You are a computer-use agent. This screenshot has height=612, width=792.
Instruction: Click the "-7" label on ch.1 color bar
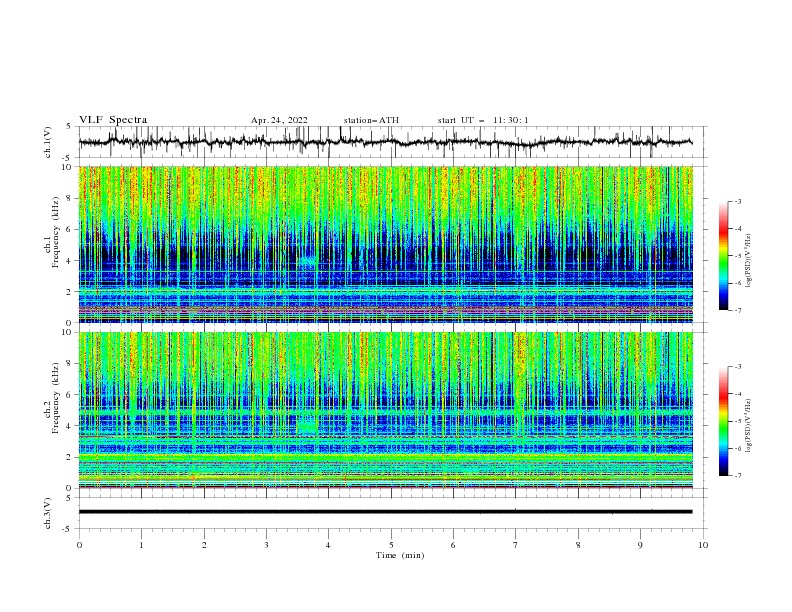pos(738,310)
